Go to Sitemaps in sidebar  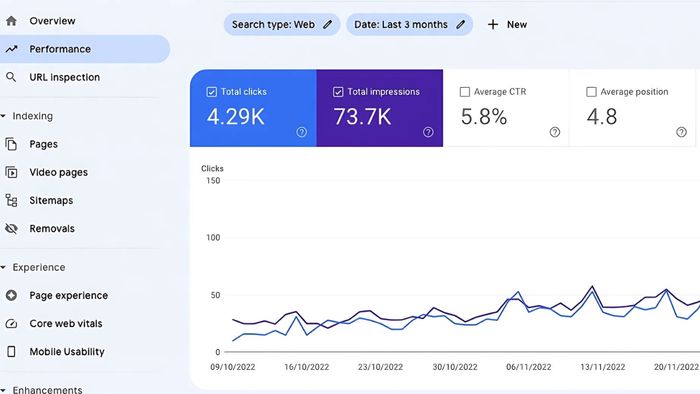pyautogui.click(x=51, y=200)
